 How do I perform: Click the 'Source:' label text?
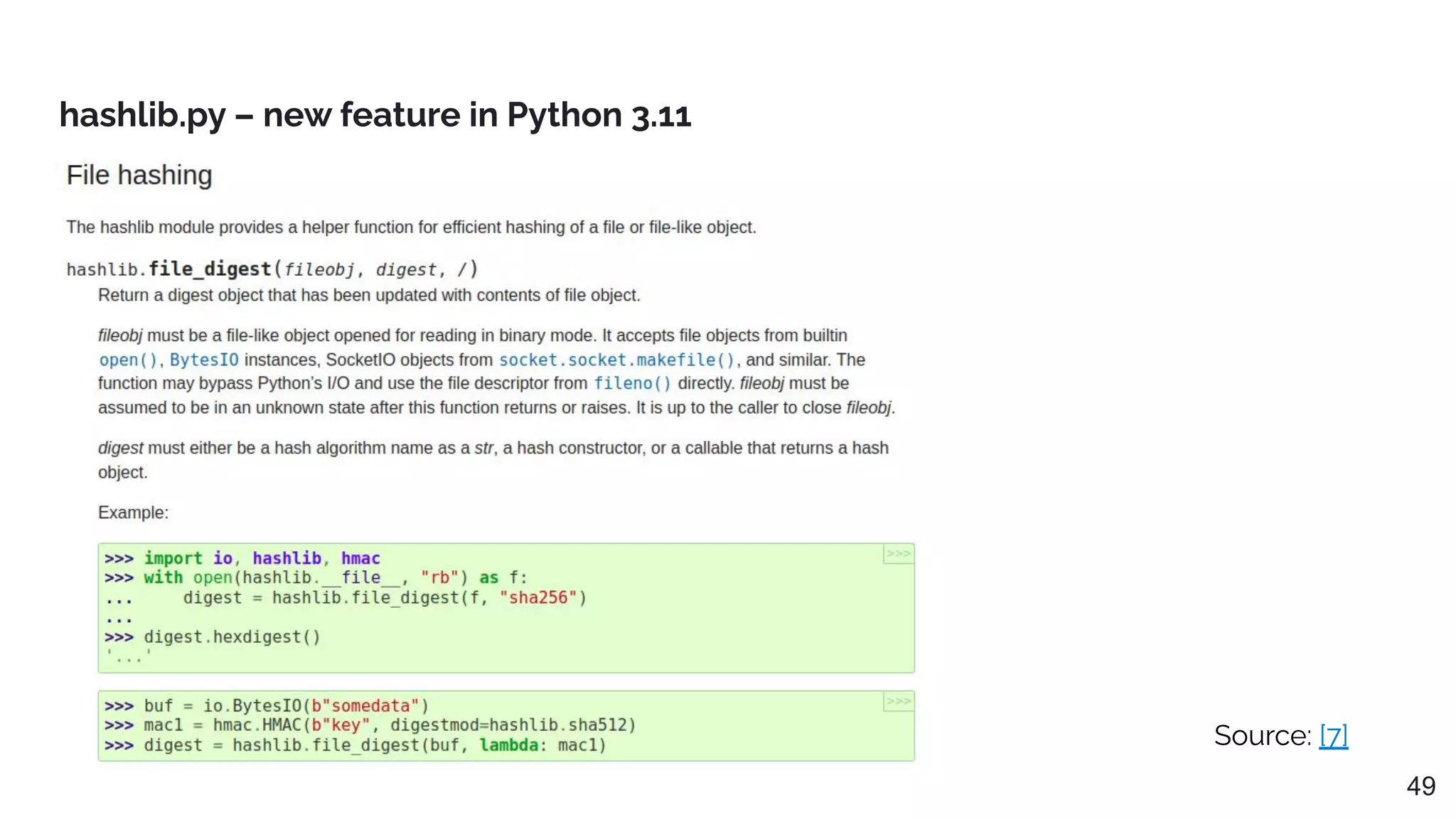click(x=1262, y=735)
